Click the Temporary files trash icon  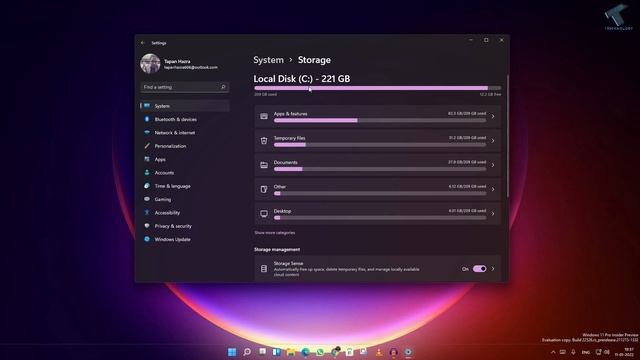click(264, 141)
